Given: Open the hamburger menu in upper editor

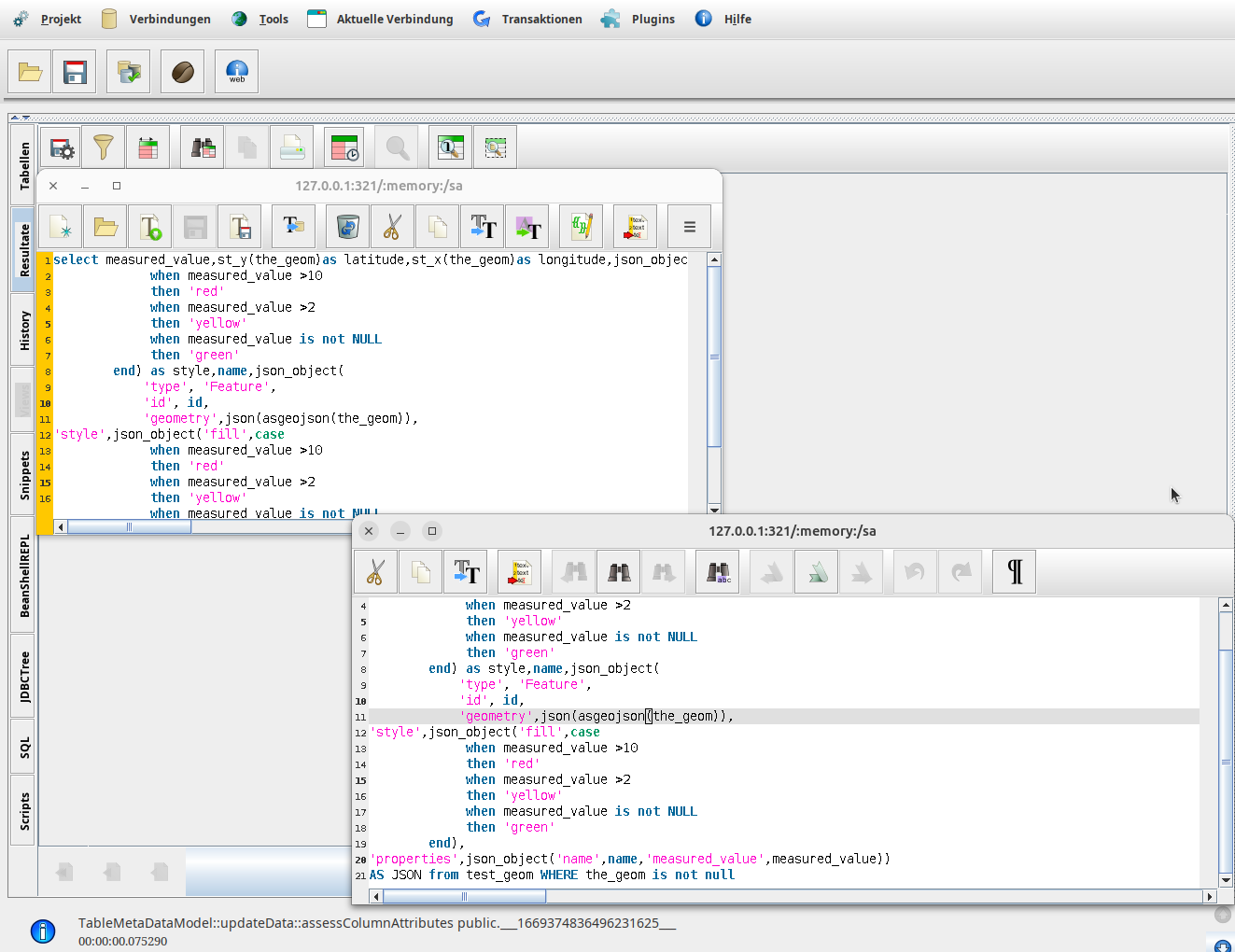Looking at the screenshot, I should tap(690, 227).
